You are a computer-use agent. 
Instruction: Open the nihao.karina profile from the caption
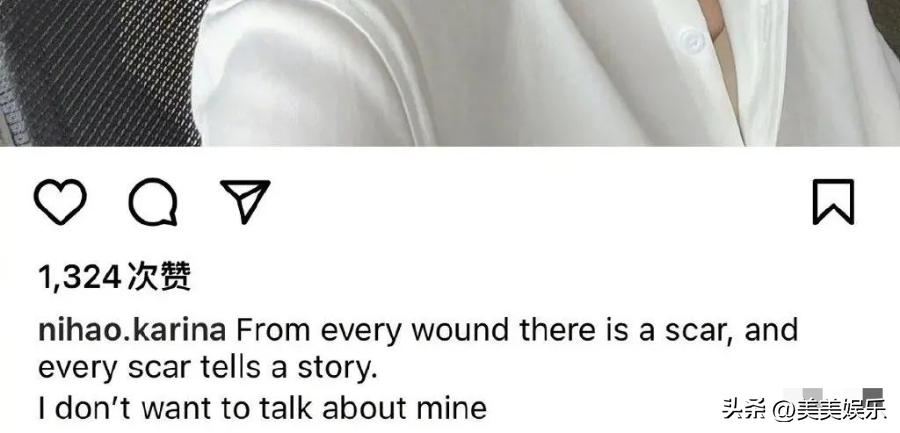[132, 331]
